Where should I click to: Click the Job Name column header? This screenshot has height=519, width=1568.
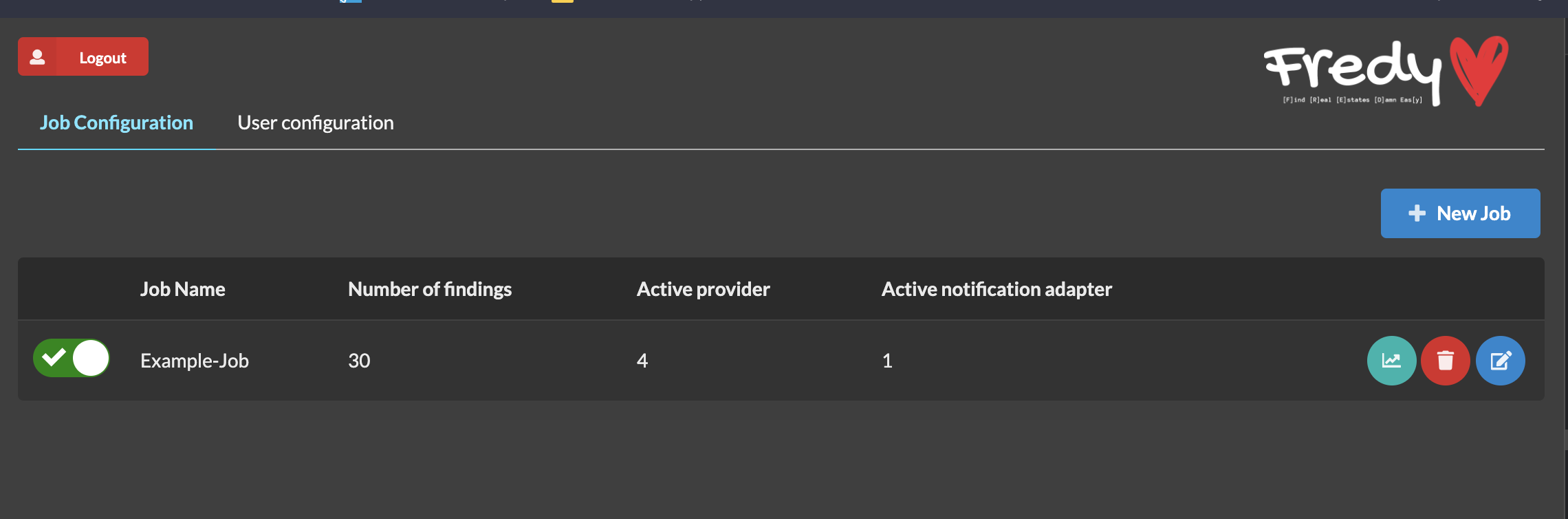[x=183, y=289]
